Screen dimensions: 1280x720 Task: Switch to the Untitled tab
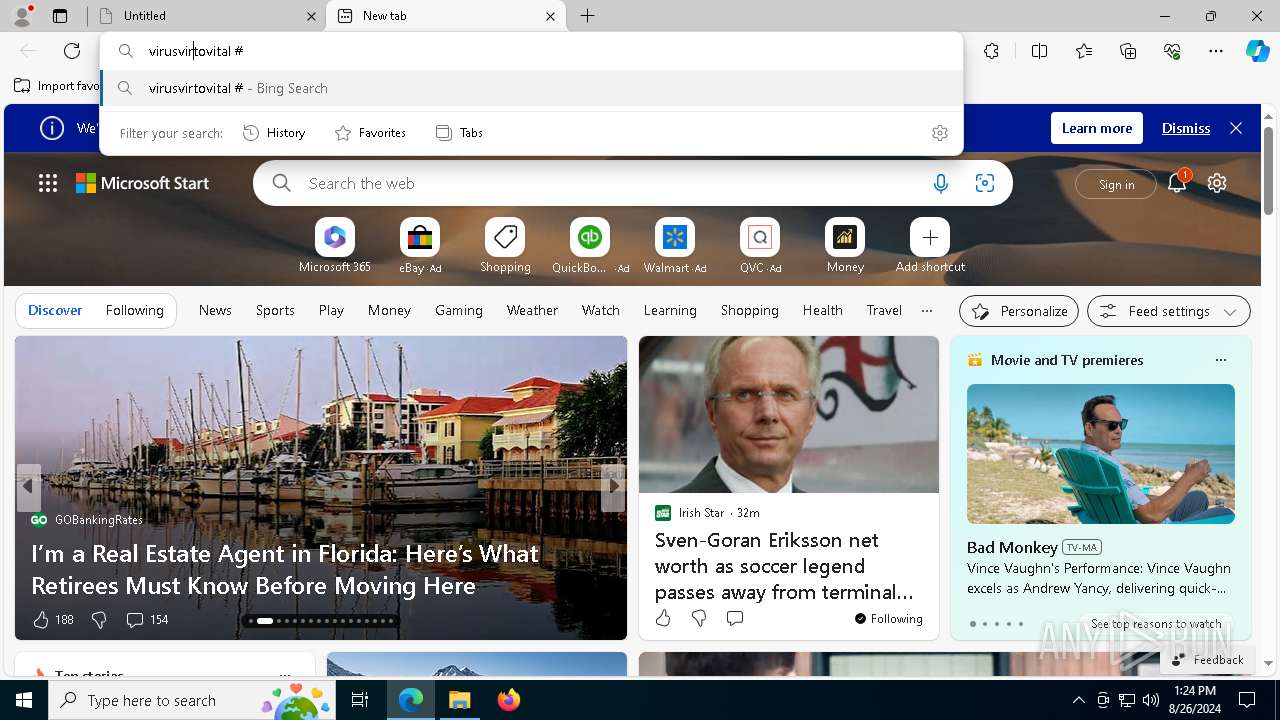pos(209,16)
